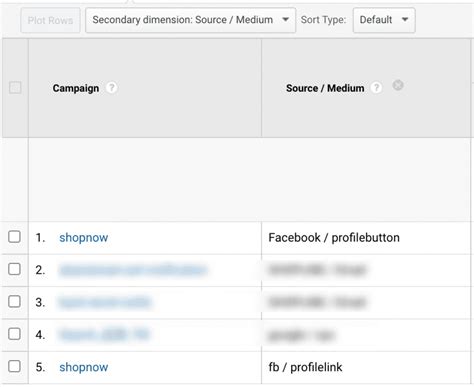
Task: Click the Plot Rows button
Action: [50, 20]
